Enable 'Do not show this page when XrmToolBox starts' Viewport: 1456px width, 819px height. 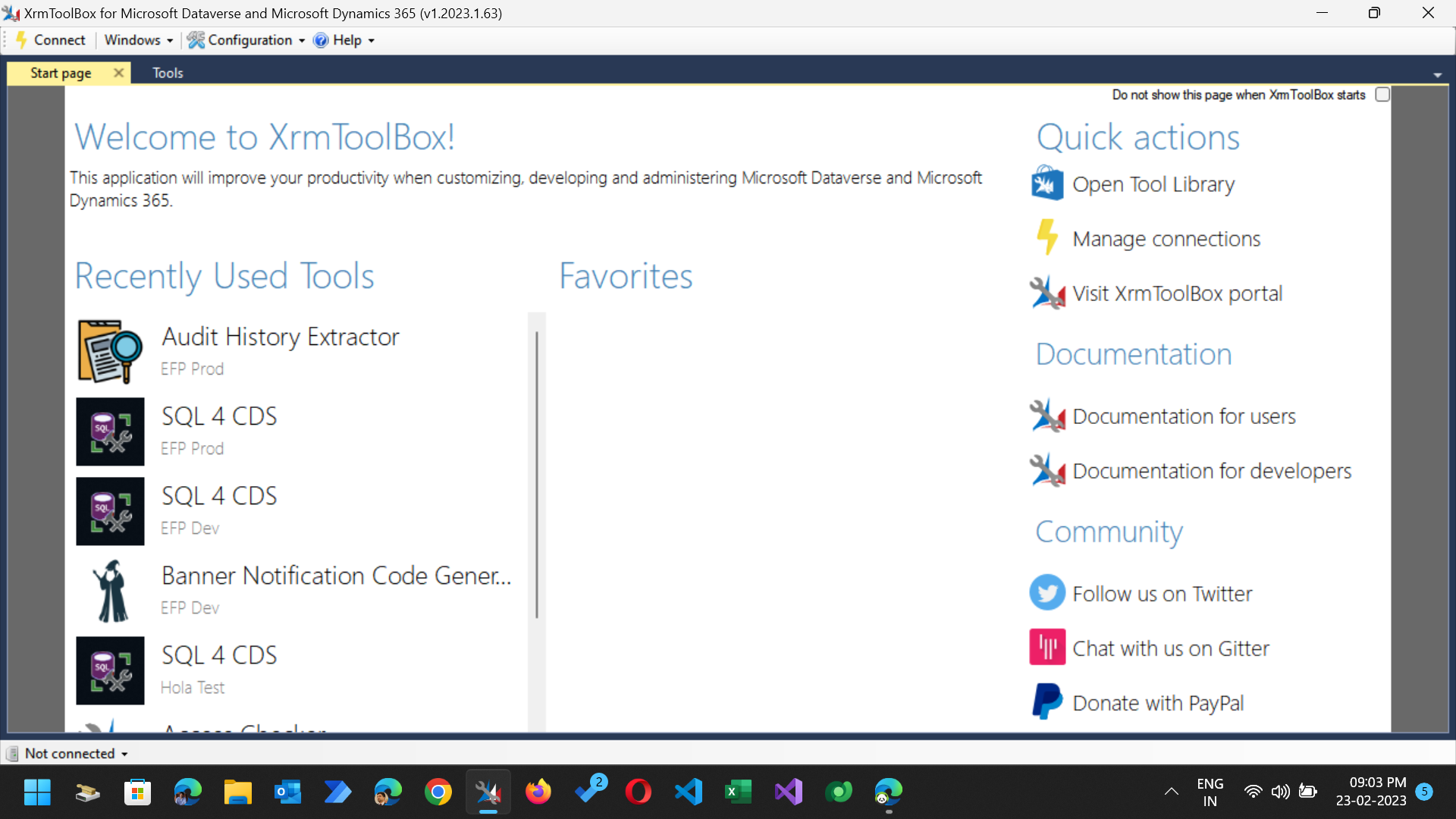[1382, 94]
